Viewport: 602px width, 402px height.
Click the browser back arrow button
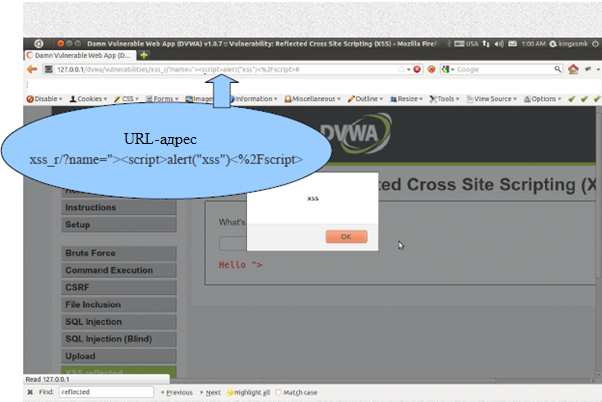pyautogui.click(x=32, y=69)
